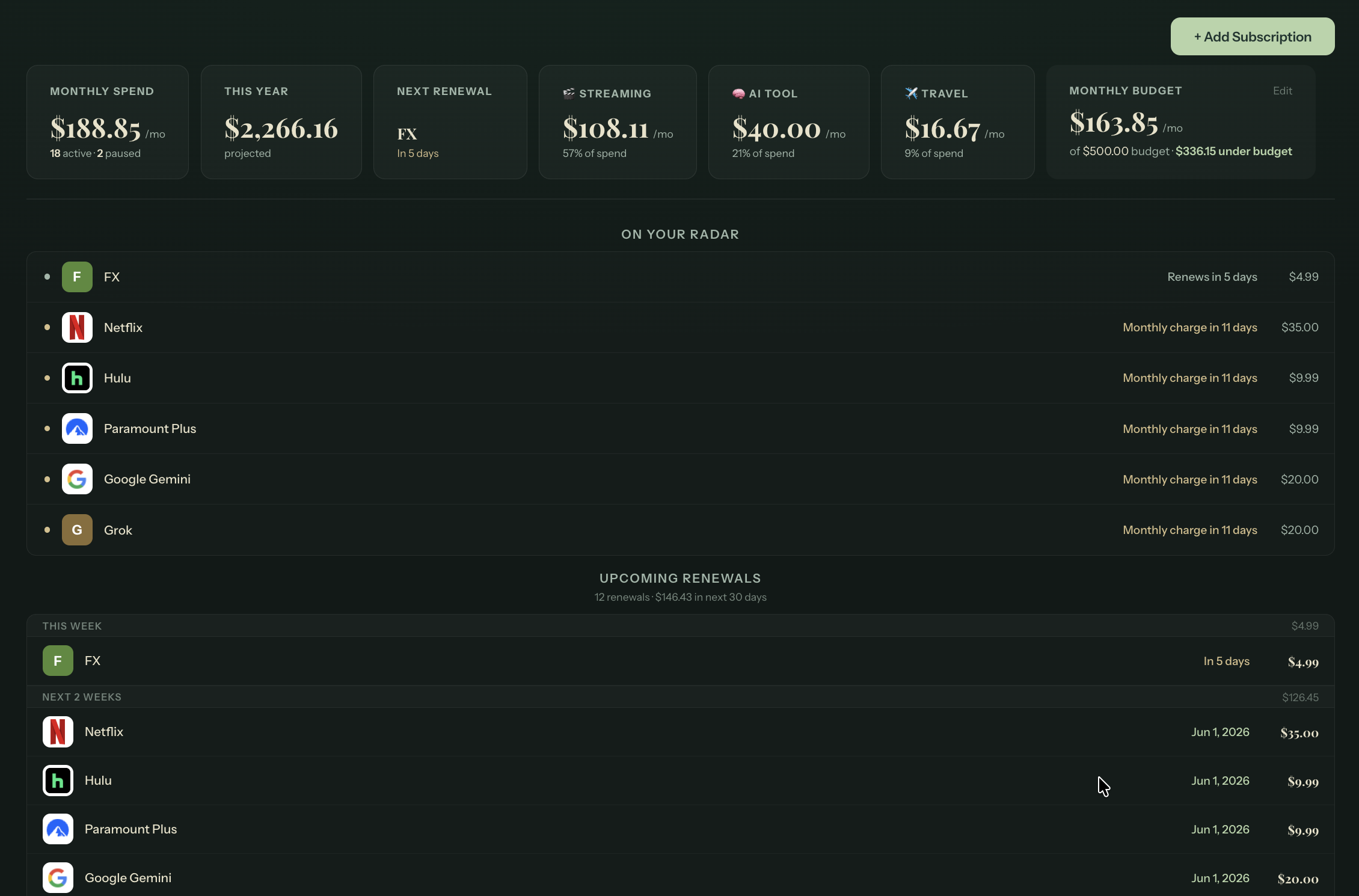Click the 'Grok' name in On Your Radar
Image resolution: width=1359 pixels, height=896 pixels.
click(118, 530)
